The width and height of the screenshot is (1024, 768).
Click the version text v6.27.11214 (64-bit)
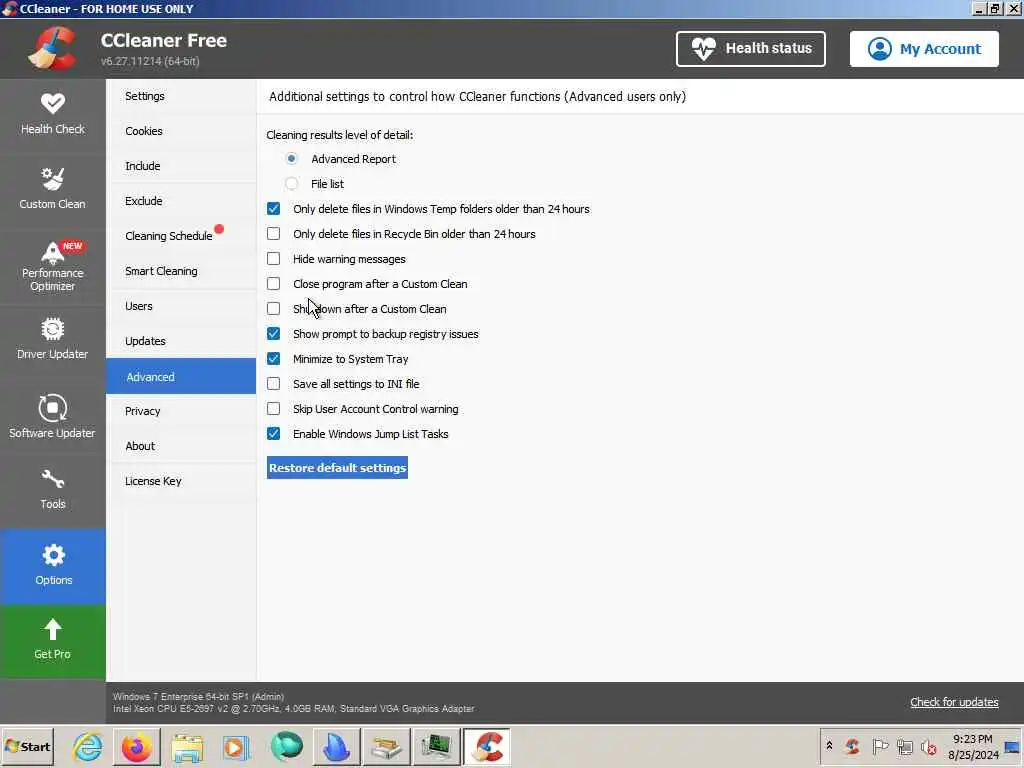(x=150, y=61)
